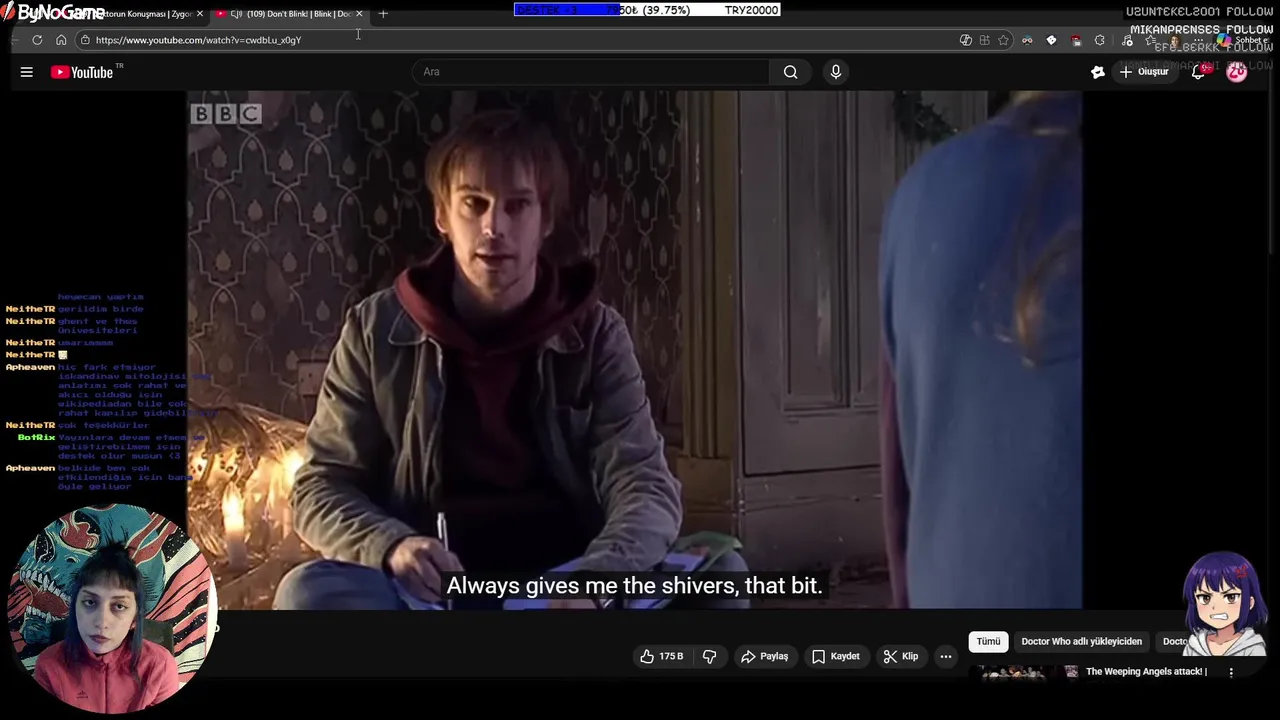Viewport: 1280px width, 720px height.
Task: Click the browser address bar URL
Action: coord(198,40)
